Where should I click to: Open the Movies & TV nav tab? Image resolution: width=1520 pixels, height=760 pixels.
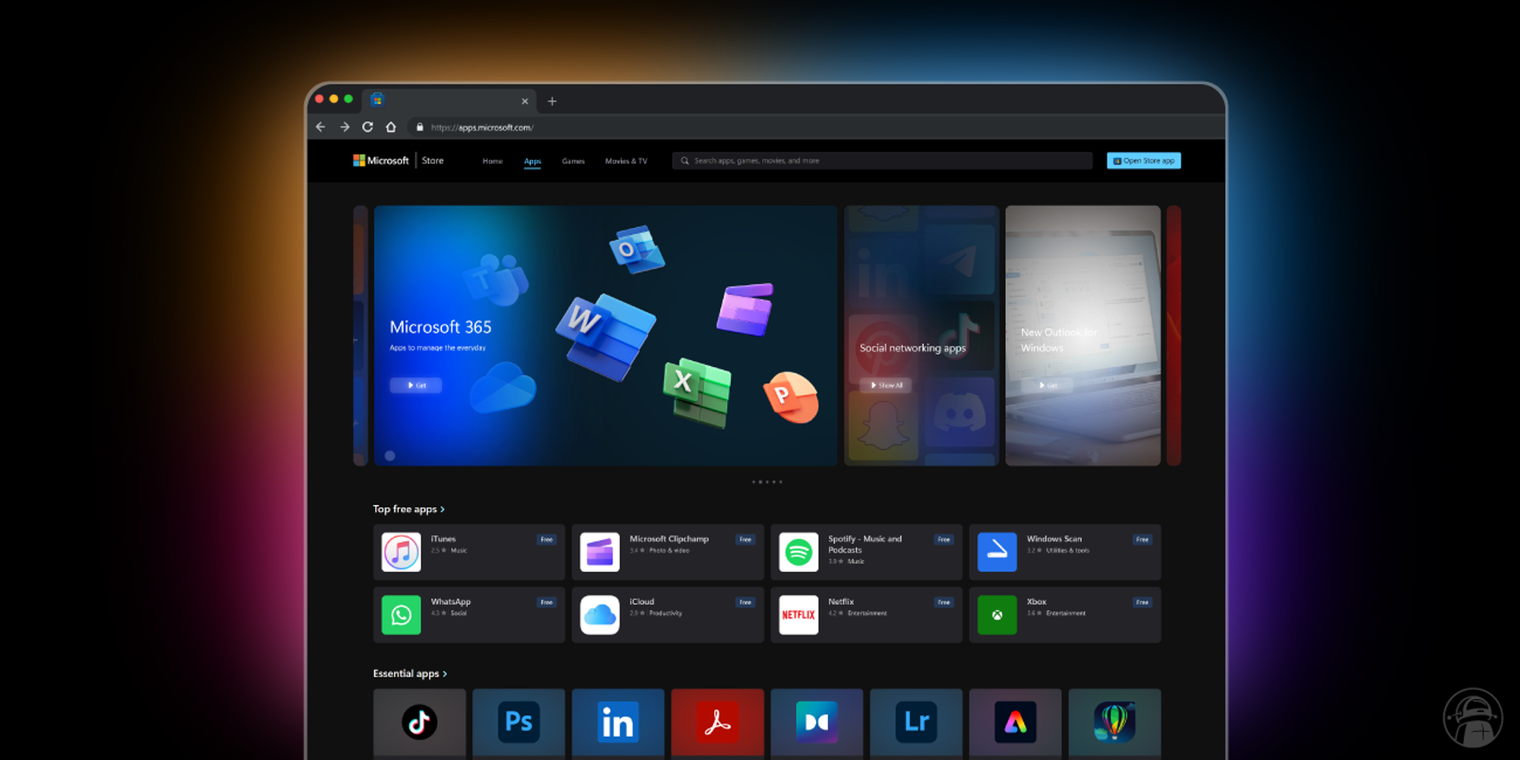pos(626,161)
